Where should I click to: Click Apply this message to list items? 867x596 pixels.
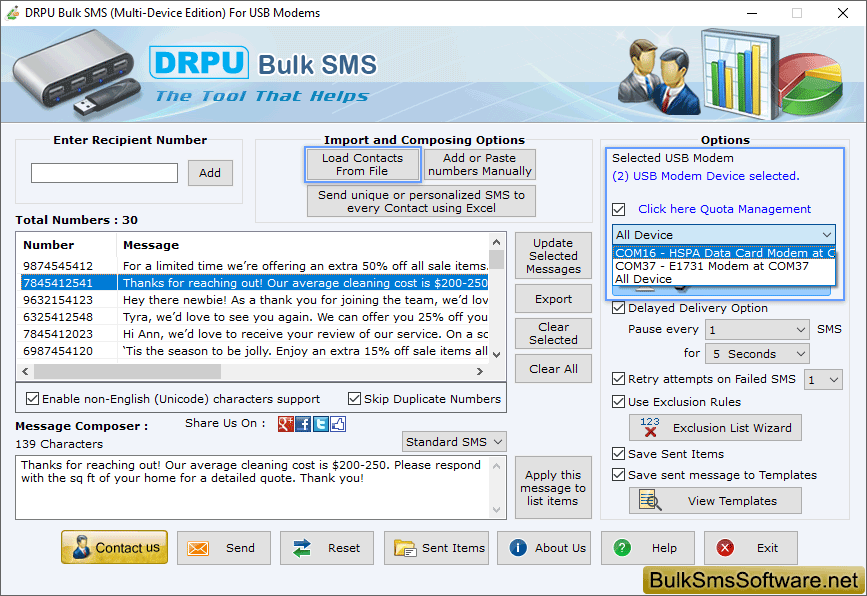coord(553,488)
